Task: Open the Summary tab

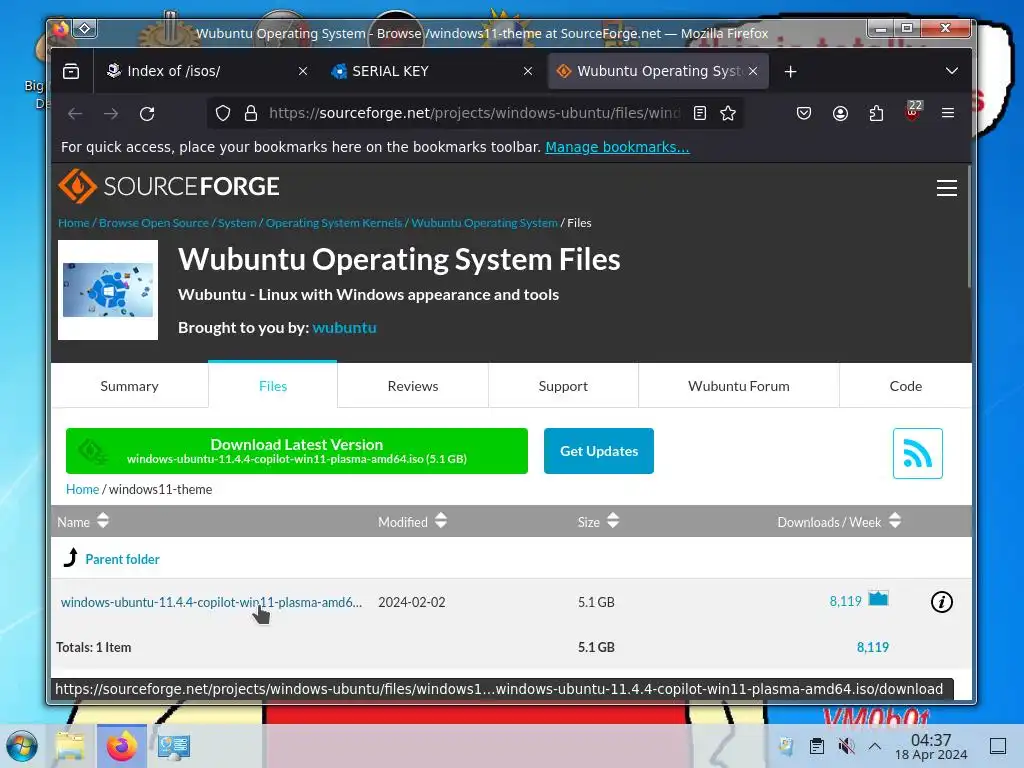Action: click(x=129, y=386)
